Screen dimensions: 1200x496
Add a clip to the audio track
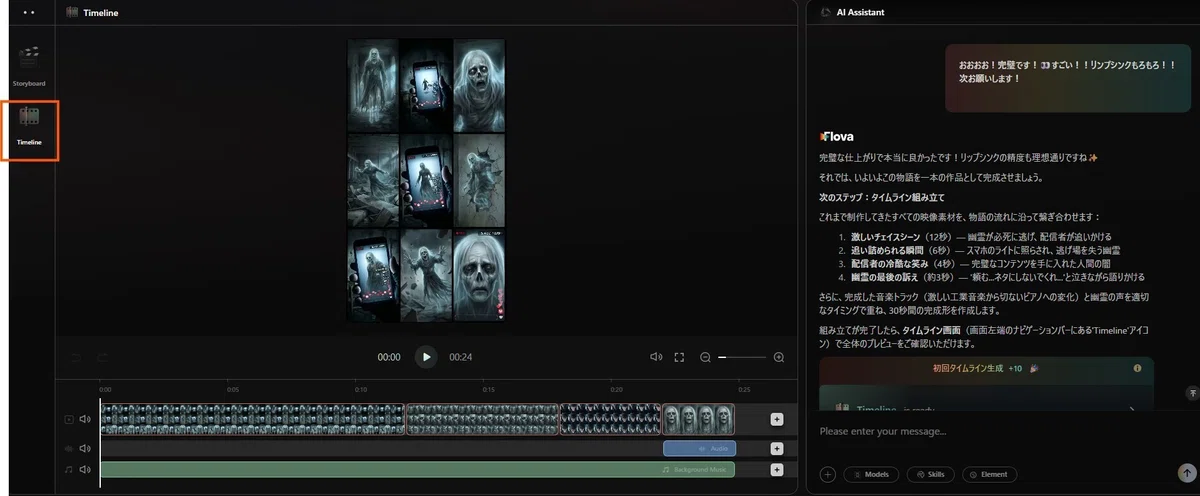click(777, 449)
